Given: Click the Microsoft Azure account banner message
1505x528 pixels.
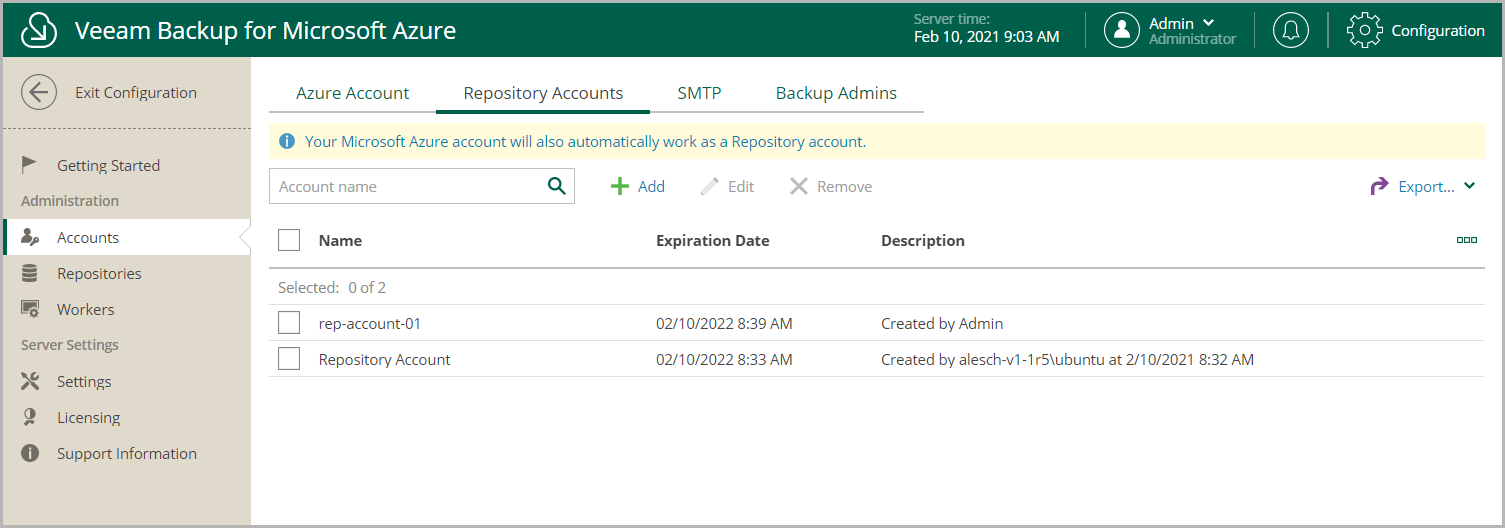Looking at the screenshot, I should [585, 142].
